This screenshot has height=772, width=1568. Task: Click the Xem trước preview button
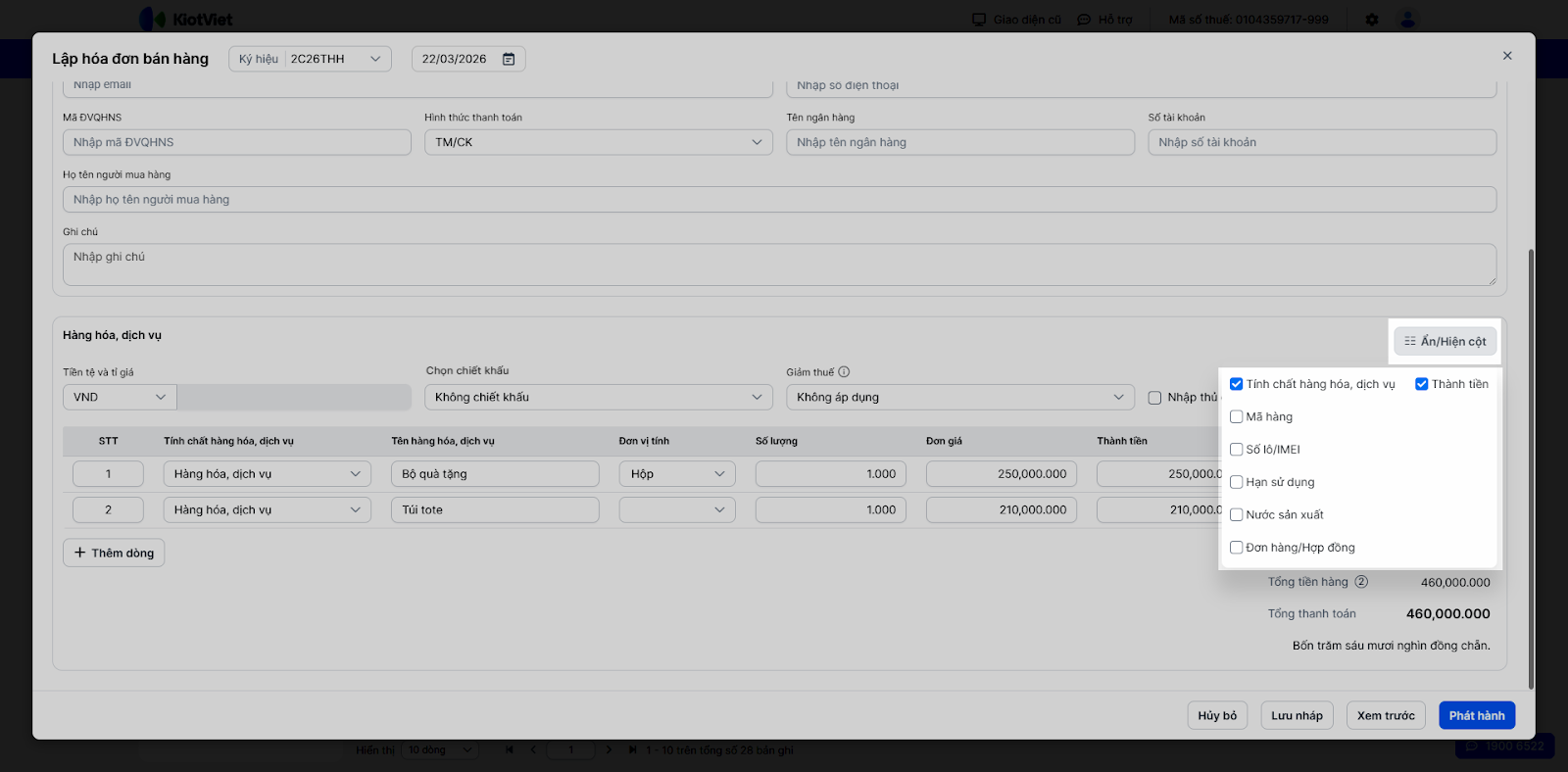1386,715
